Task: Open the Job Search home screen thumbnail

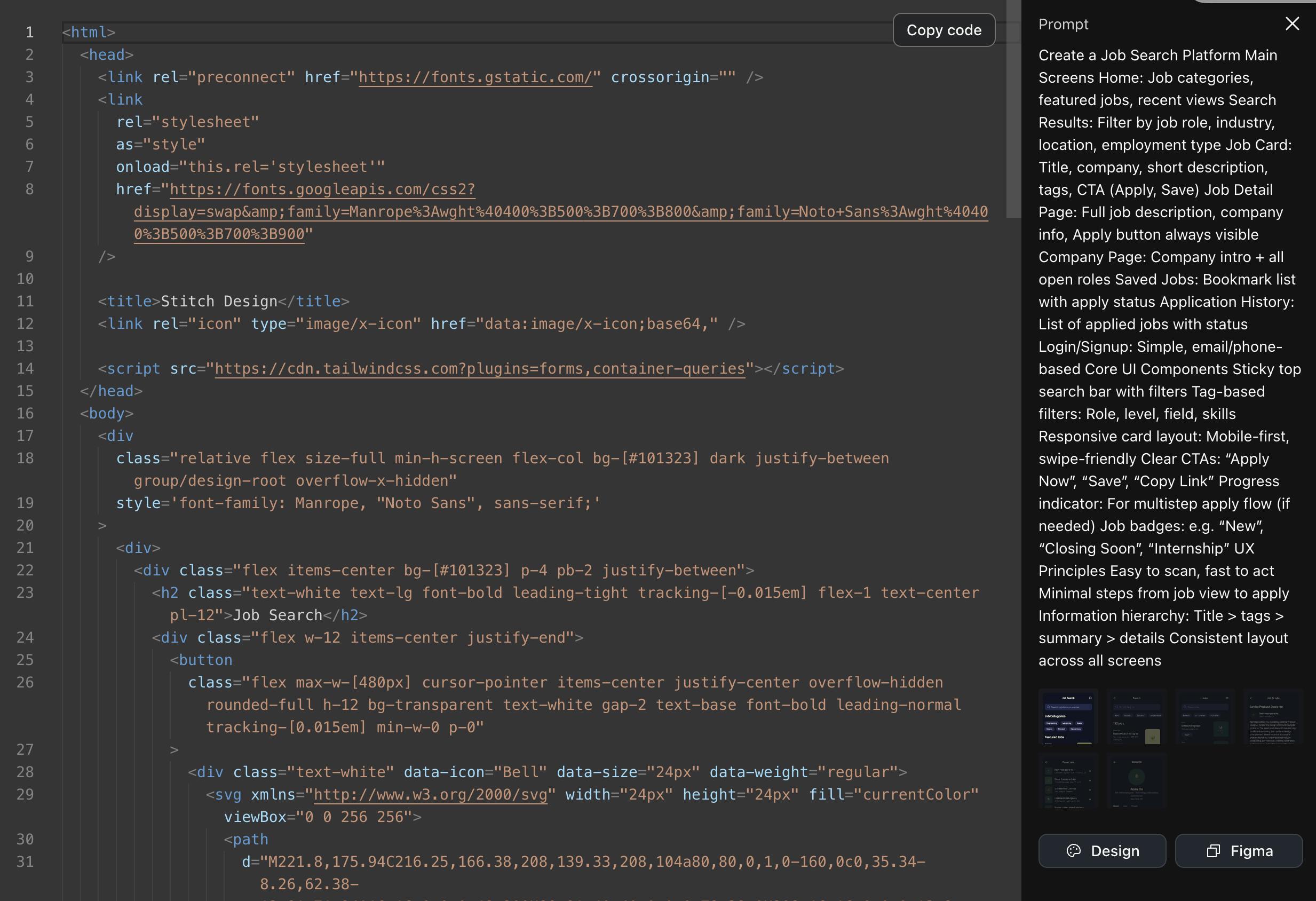Action: (1068, 716)
